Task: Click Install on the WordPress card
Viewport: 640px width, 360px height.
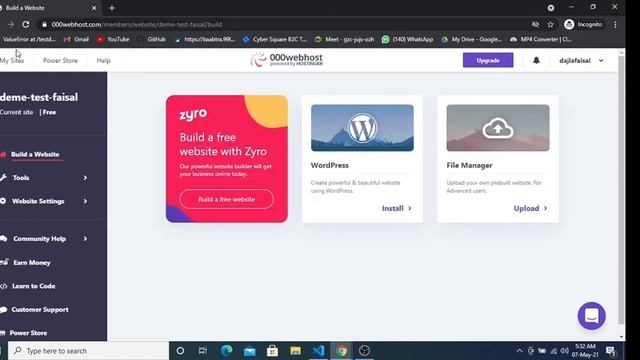Action: pos(396,208)
